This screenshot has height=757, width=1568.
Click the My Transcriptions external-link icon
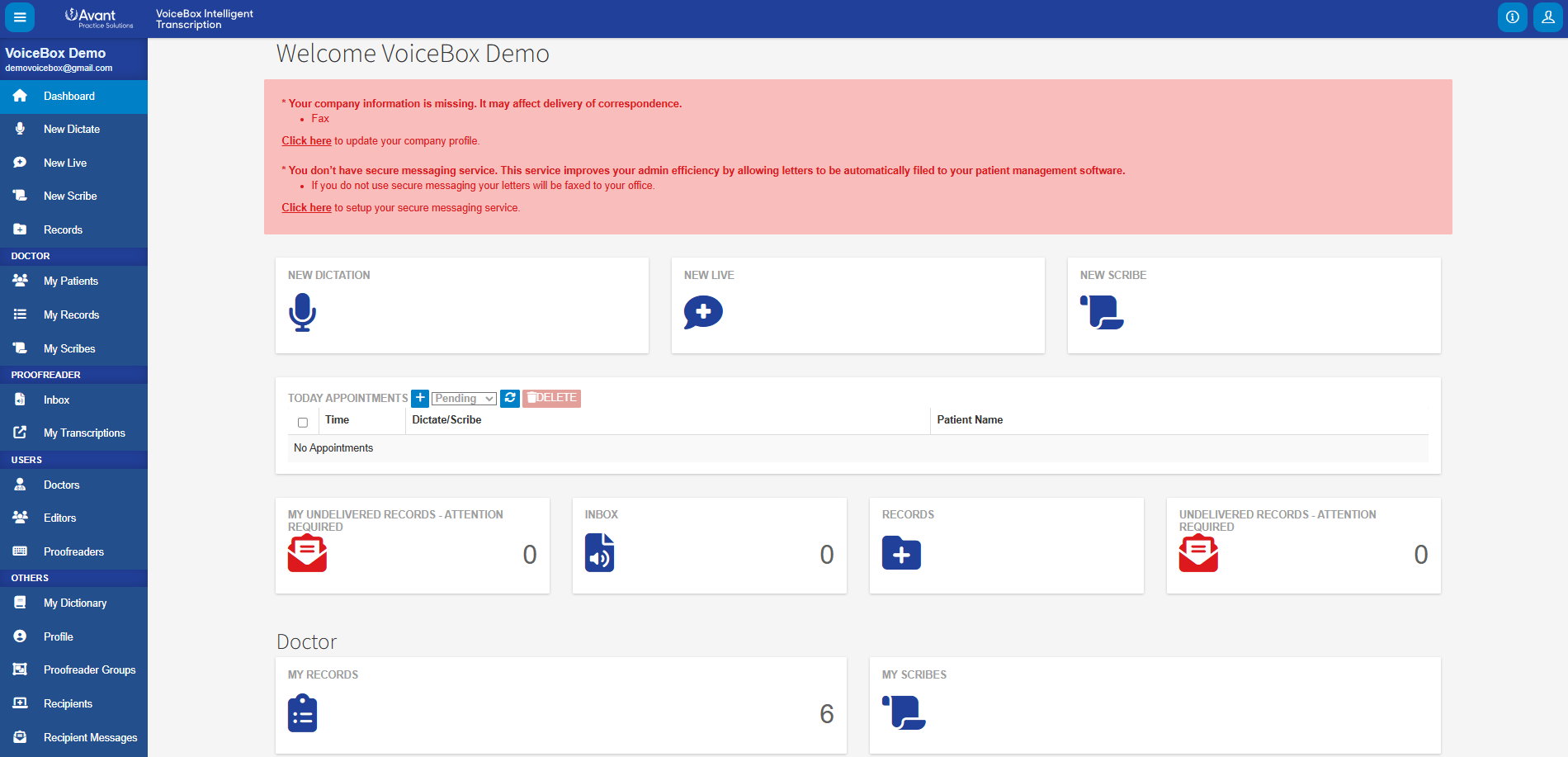20,433
